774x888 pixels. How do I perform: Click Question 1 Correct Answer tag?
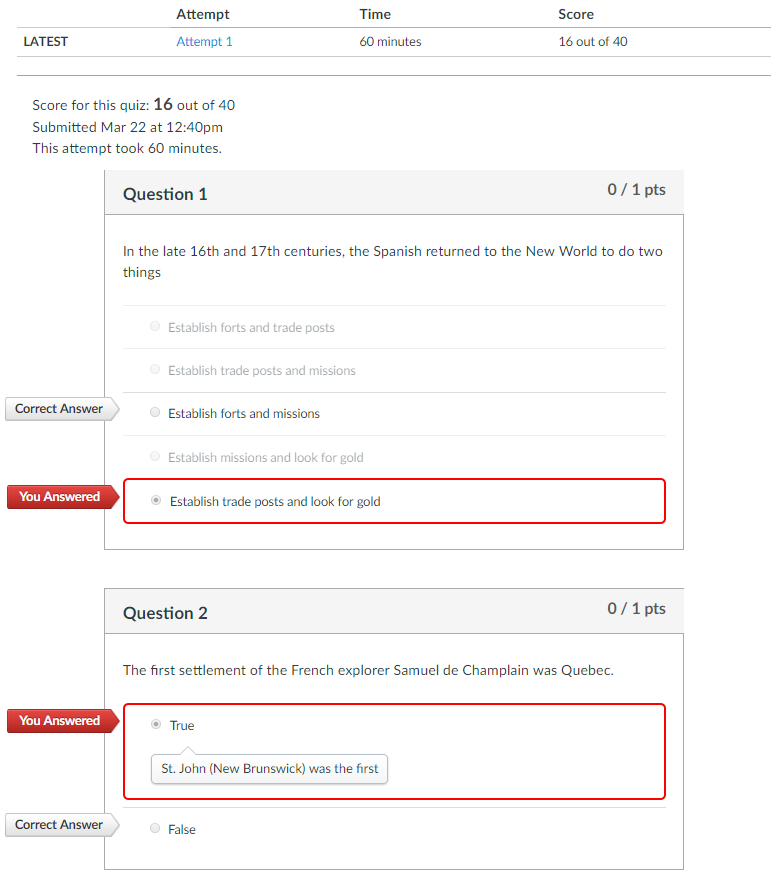point(62,409)
